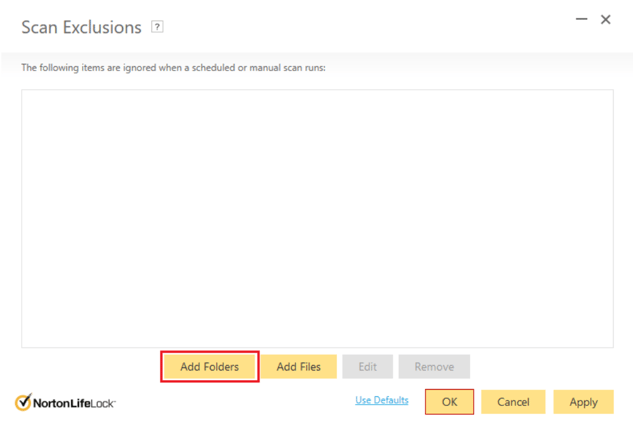Restore settings via Use Defaults link
The image size is (633, 421).
381,401
